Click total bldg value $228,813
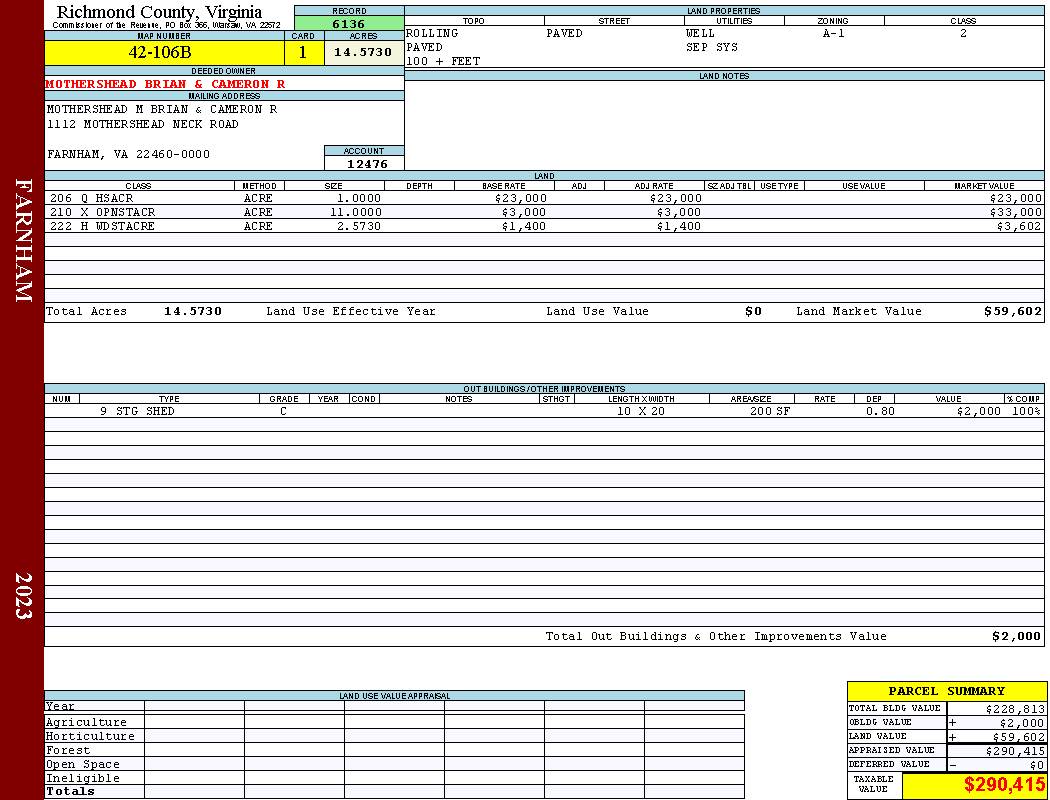 (x=1015, y=710)
